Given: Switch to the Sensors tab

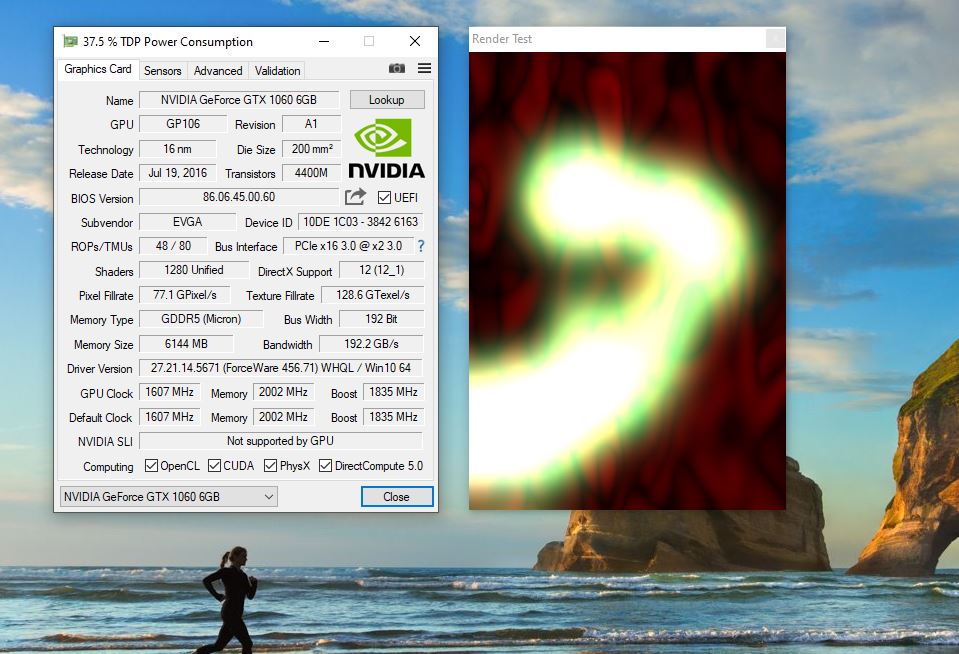Looking at the screenshot, I should click(x=163, y=71).
